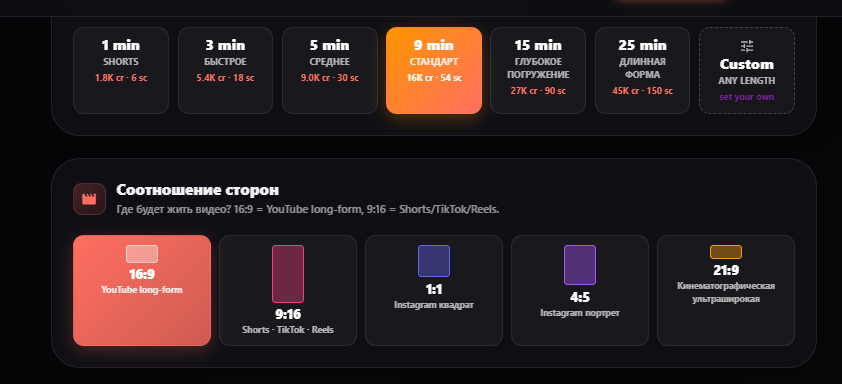
Task: Select the 25 min ДЛИННАЯ ФОРМА option
Action: [x=642, y=70]
